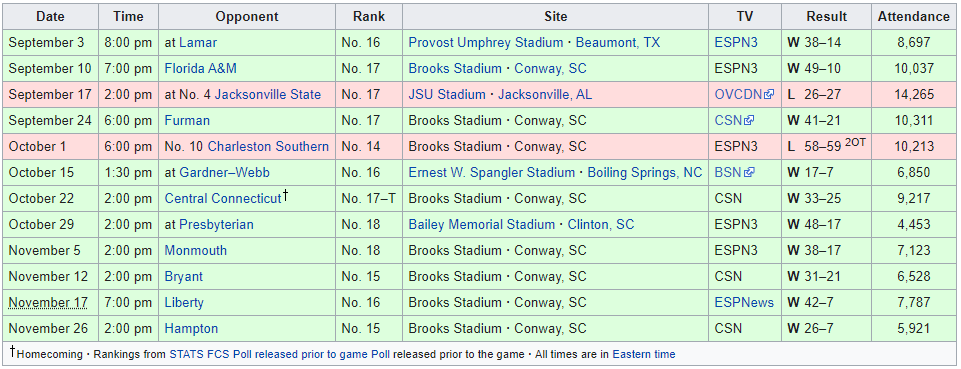961x369 pixels.
Task: Click the external link icon beside BSN
Action: coord(749,173)
